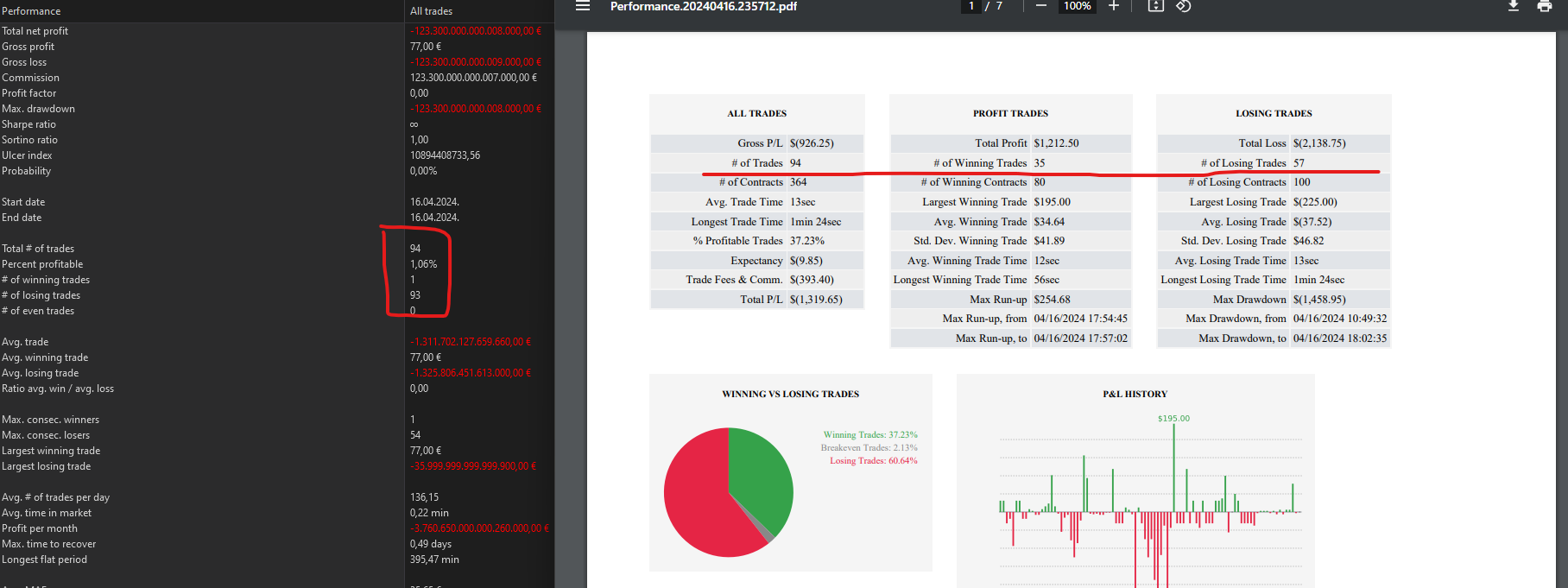This screenshot has height=588, width=1568.
Task: Click the Expectancy value $(9.85)
Action: 806,261
